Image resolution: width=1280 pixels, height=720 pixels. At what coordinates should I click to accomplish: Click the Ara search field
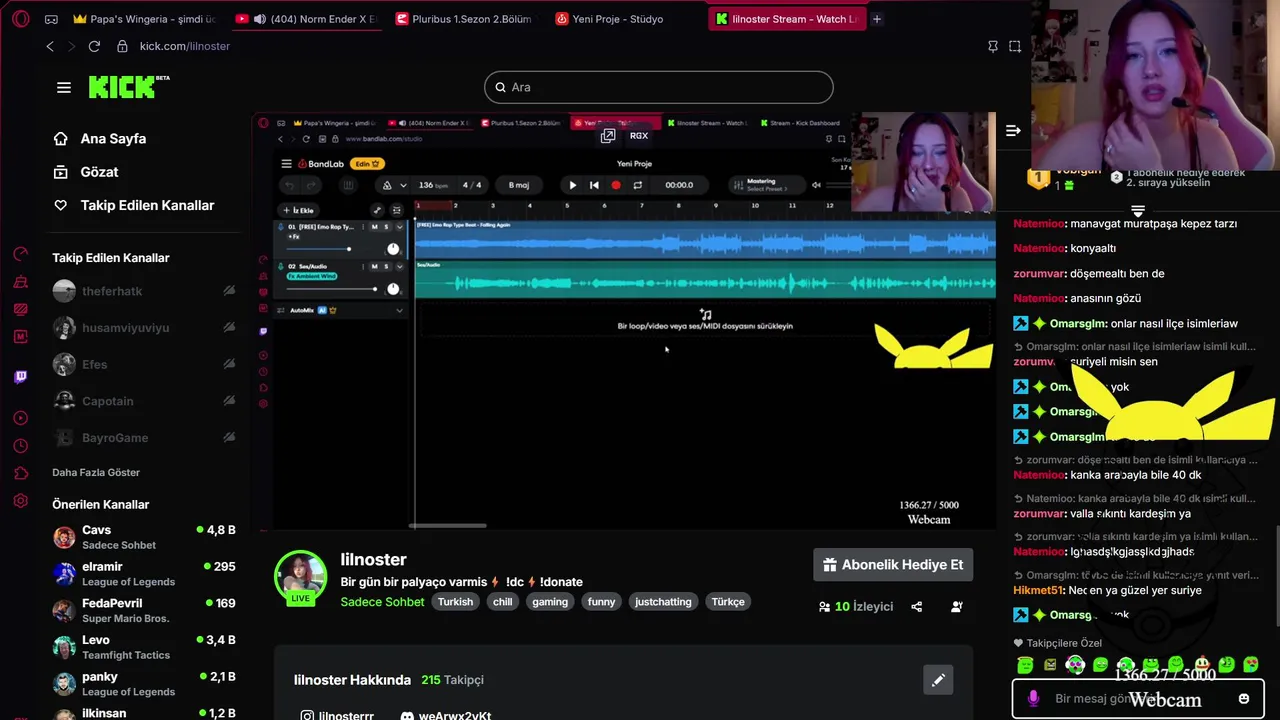pos(659,87)
